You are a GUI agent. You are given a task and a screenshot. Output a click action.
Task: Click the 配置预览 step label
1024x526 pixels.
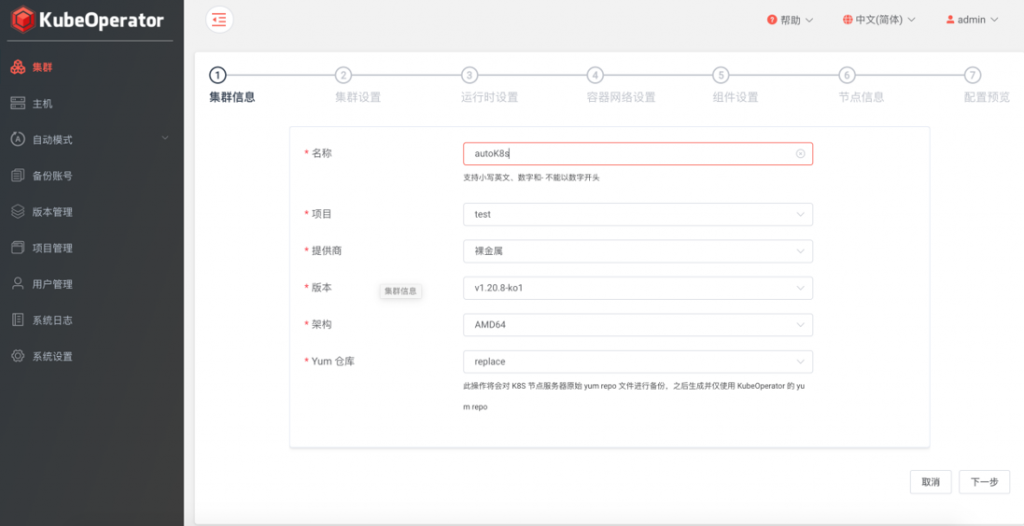(x=987, y=98)
